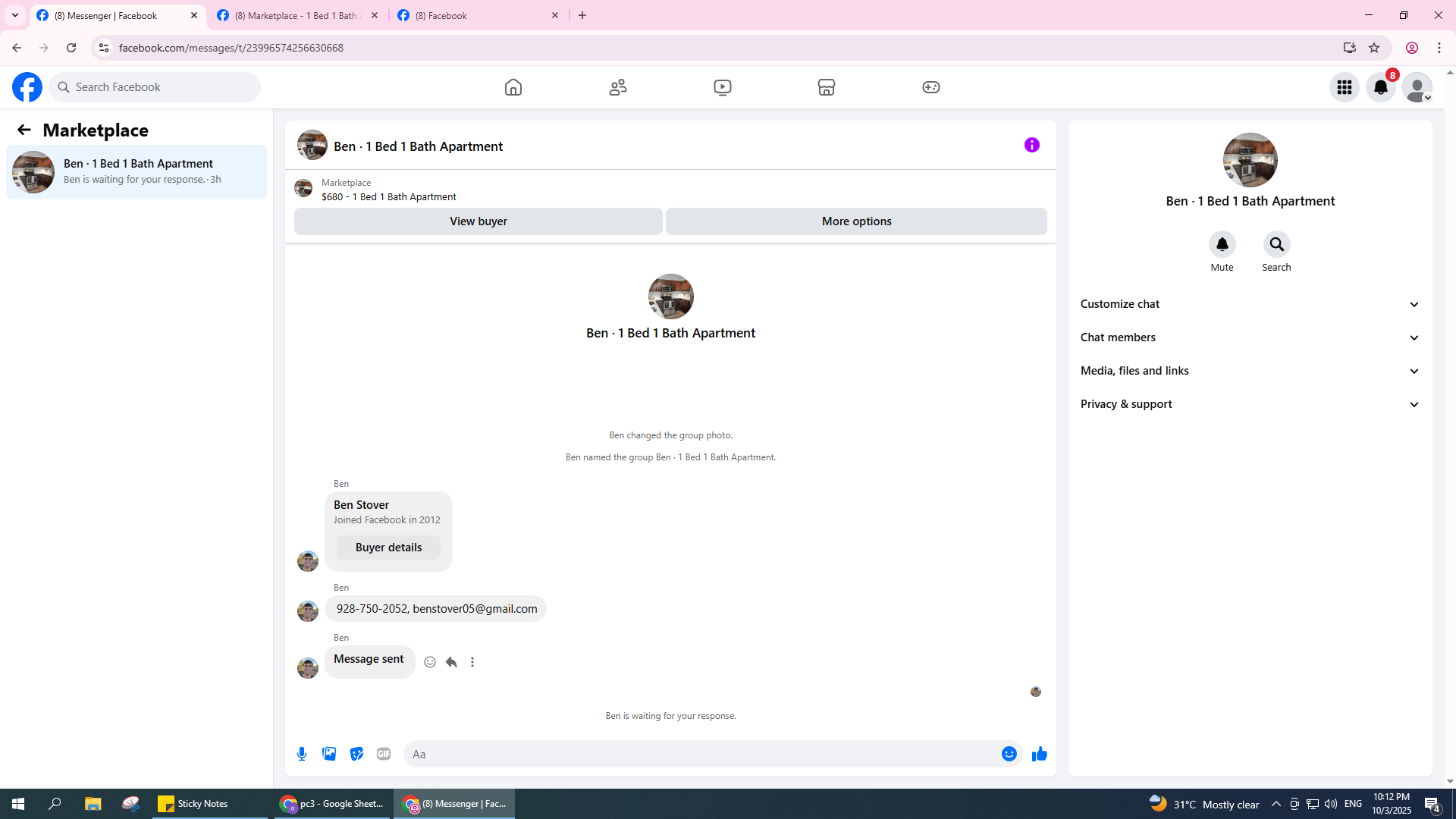Click the apartment photo in the right panel
This screenshot has width=1456, height=819.
point(1250,160)
